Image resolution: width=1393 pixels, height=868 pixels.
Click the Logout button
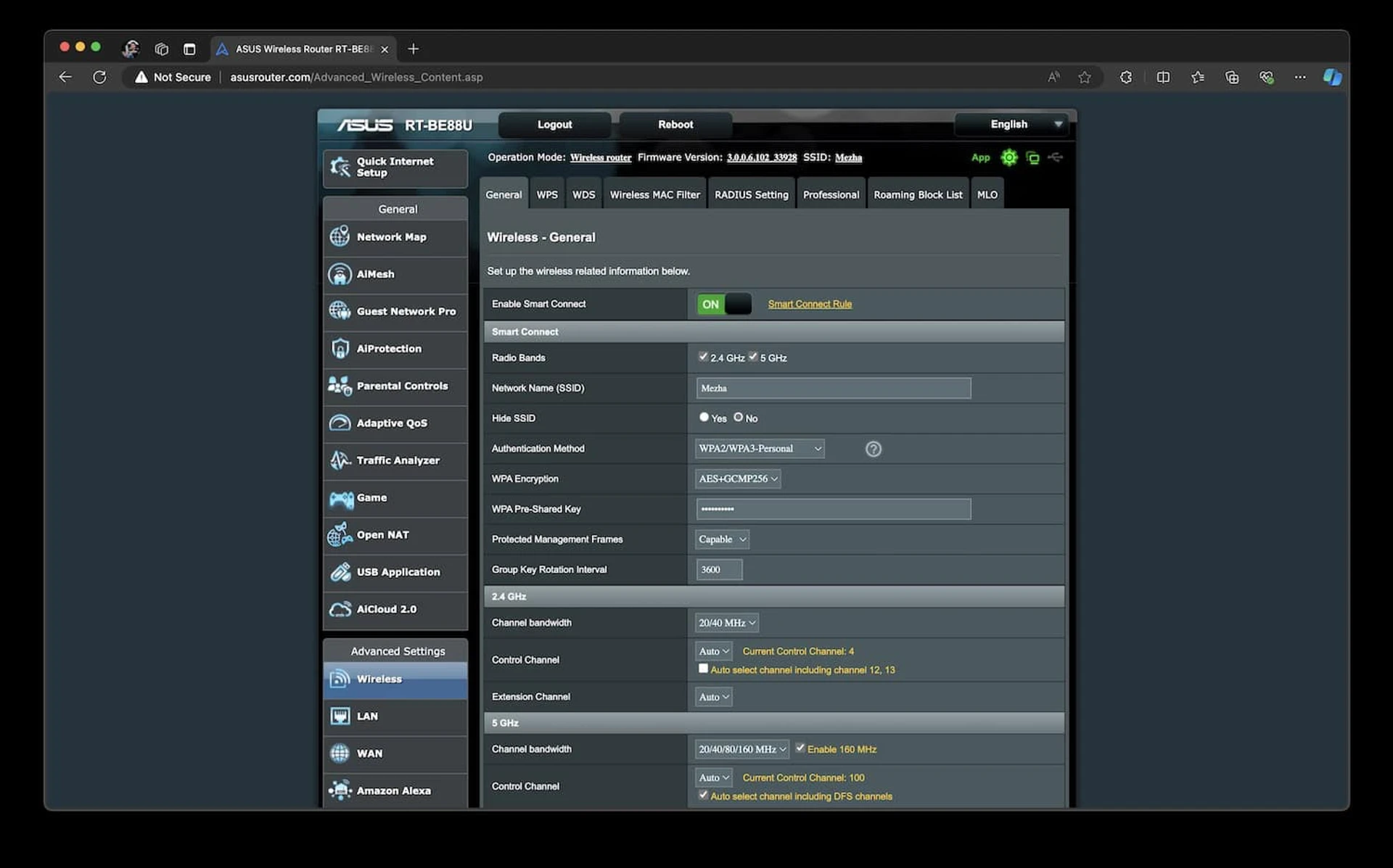[554, 125]
